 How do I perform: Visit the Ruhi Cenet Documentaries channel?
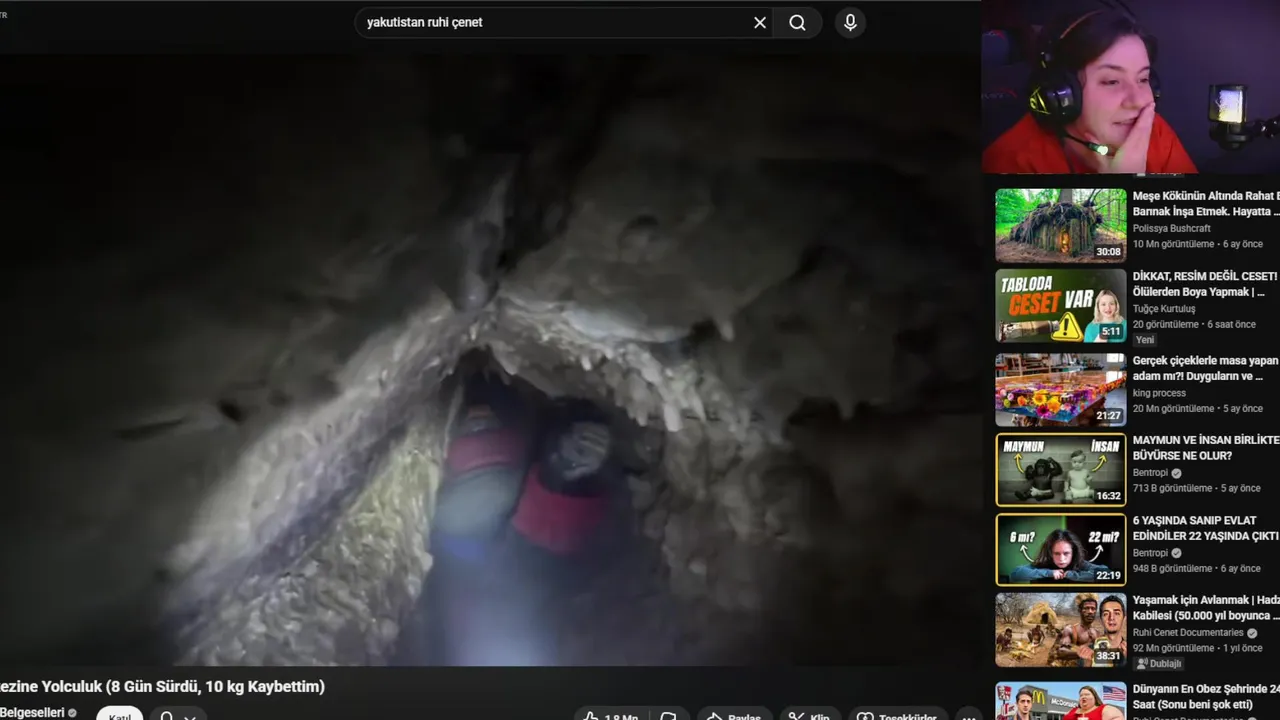[x=1188, y=633]
